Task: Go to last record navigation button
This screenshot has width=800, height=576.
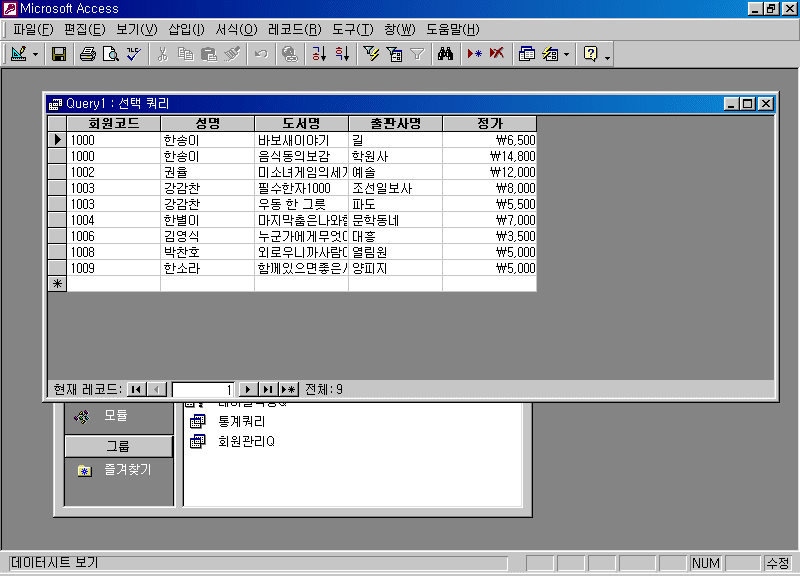Action: point(268,390)
